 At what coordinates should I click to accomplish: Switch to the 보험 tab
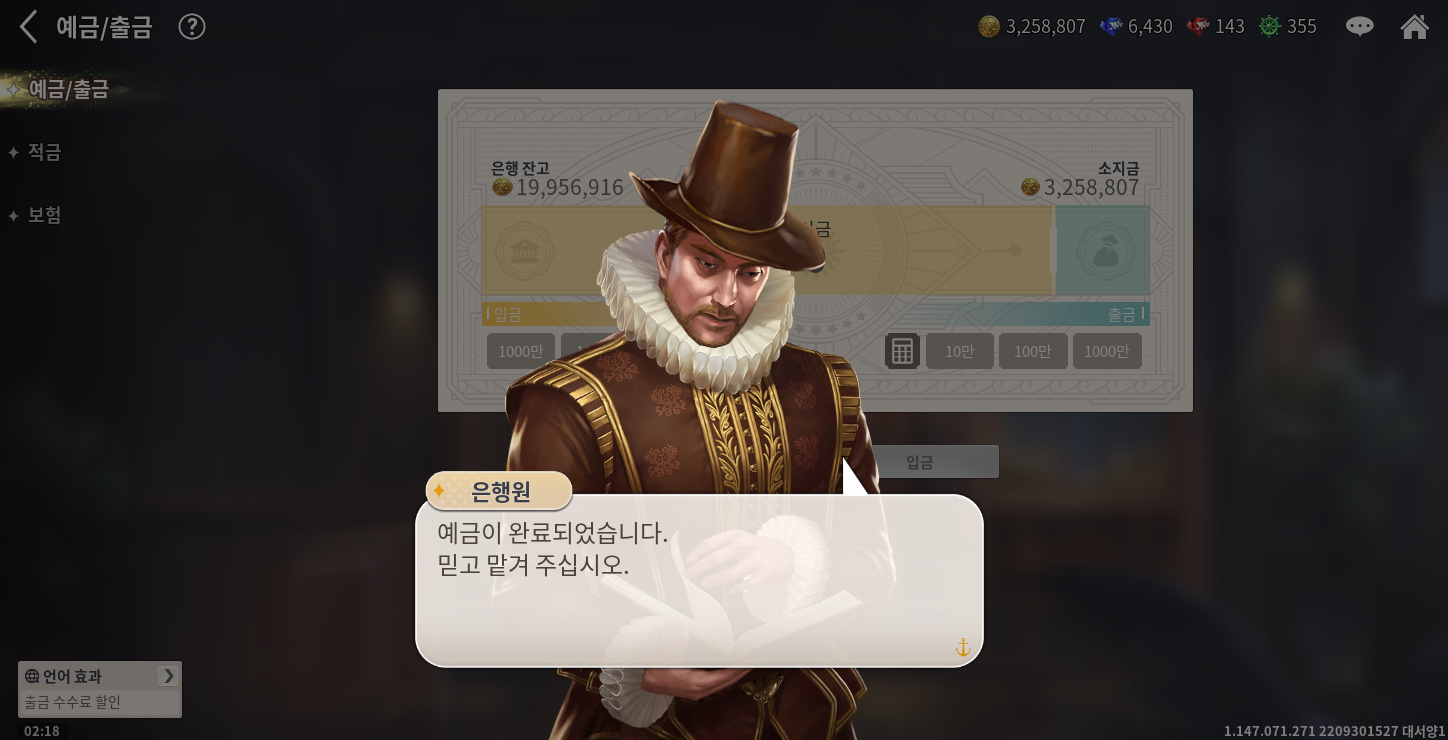tap(44, 215)
